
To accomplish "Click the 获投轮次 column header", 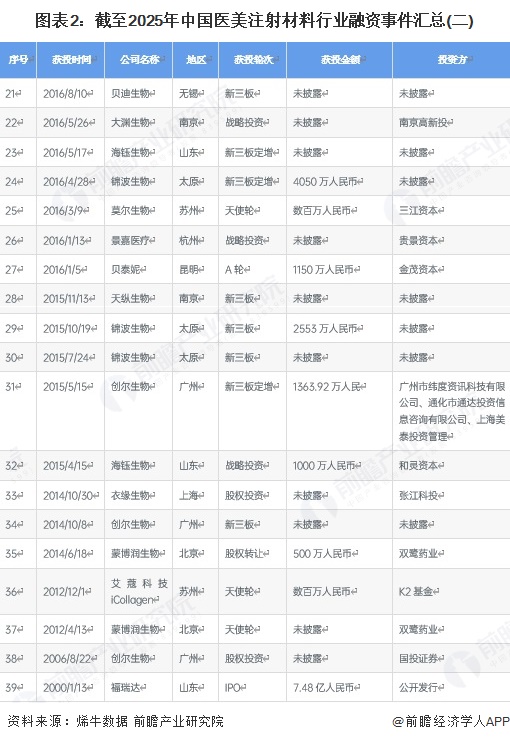I will [253, 60].
